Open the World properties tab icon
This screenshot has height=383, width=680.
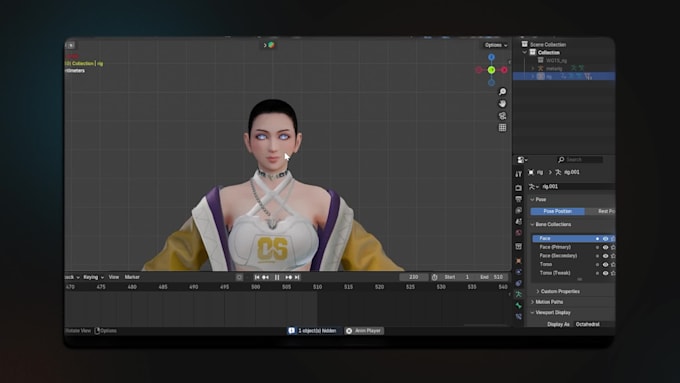[x=519, y=233]
